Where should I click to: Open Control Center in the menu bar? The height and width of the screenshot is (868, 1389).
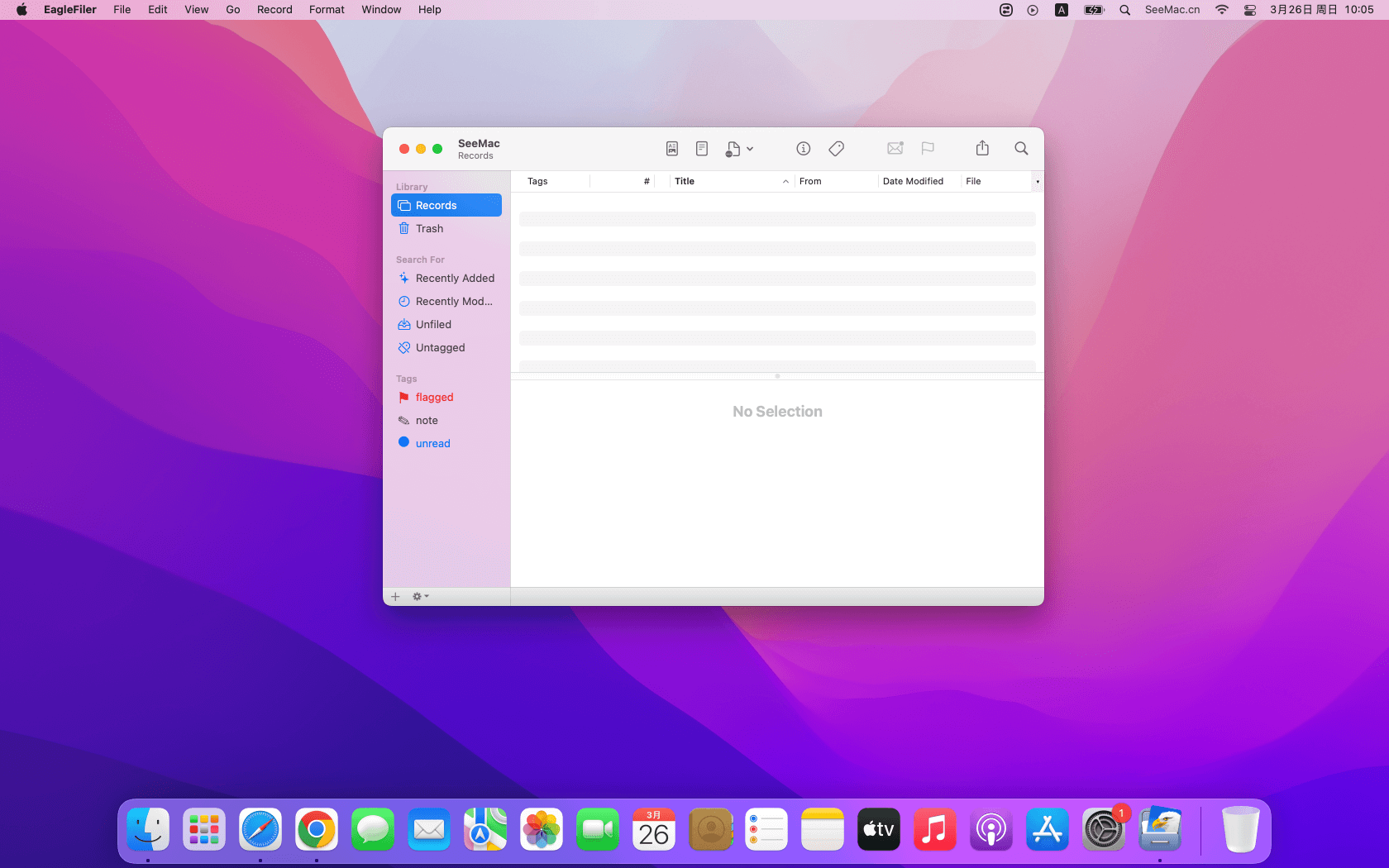[1250, 10]
